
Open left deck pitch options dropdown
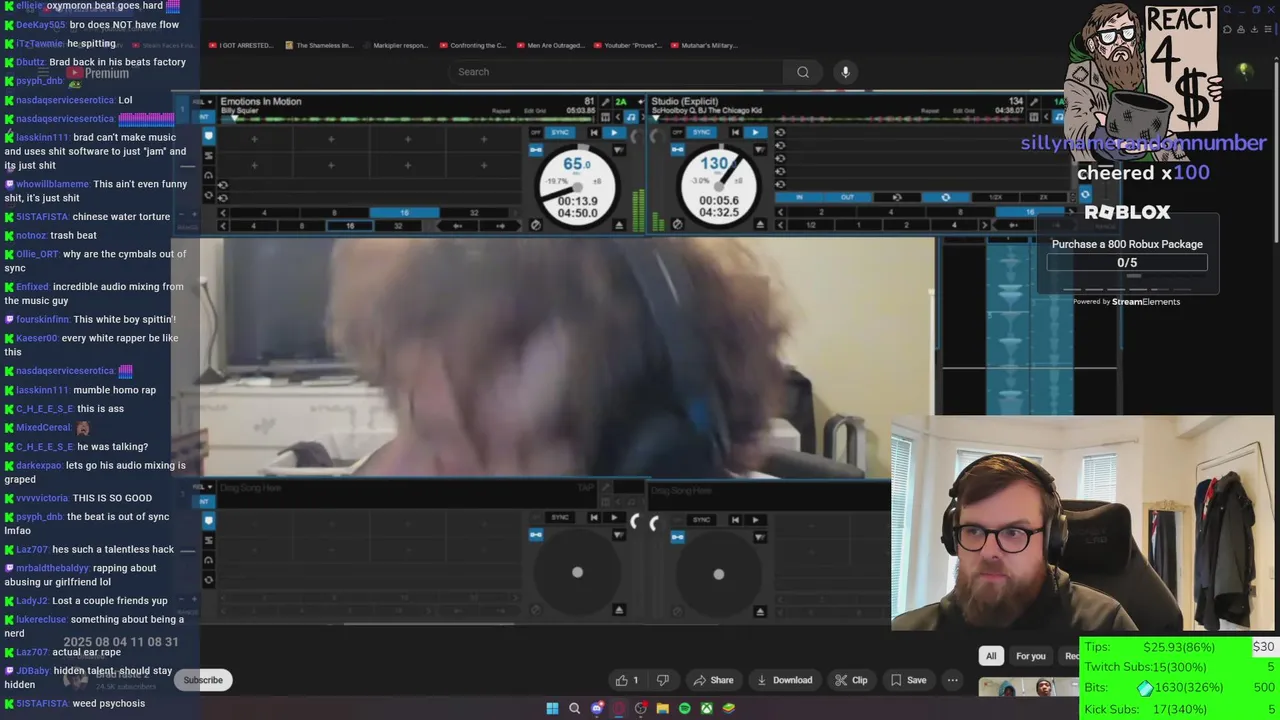619,149
